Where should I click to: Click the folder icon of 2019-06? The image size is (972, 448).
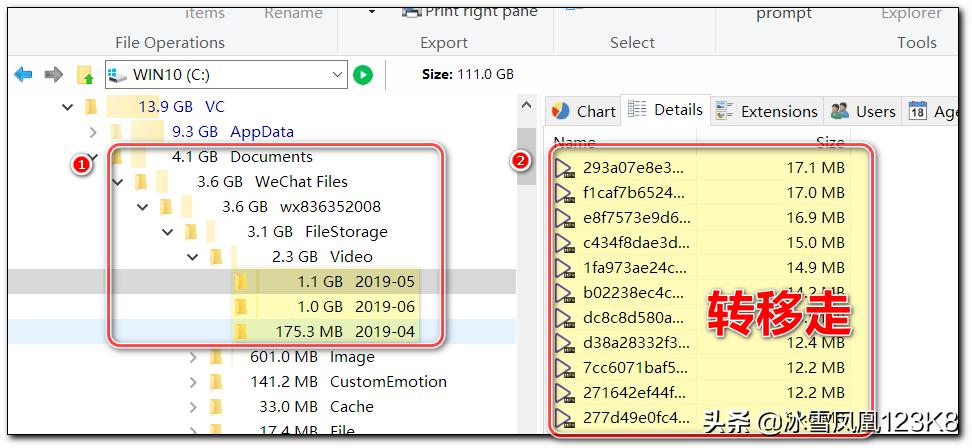(241, 307)
